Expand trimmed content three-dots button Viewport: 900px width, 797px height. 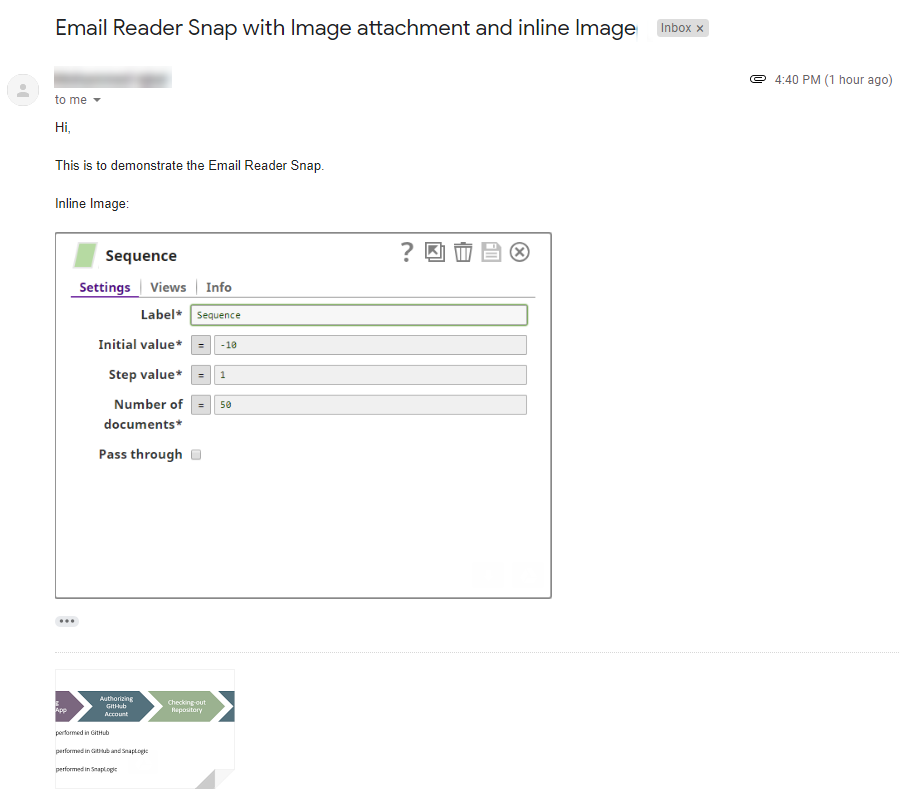(67, 621)
